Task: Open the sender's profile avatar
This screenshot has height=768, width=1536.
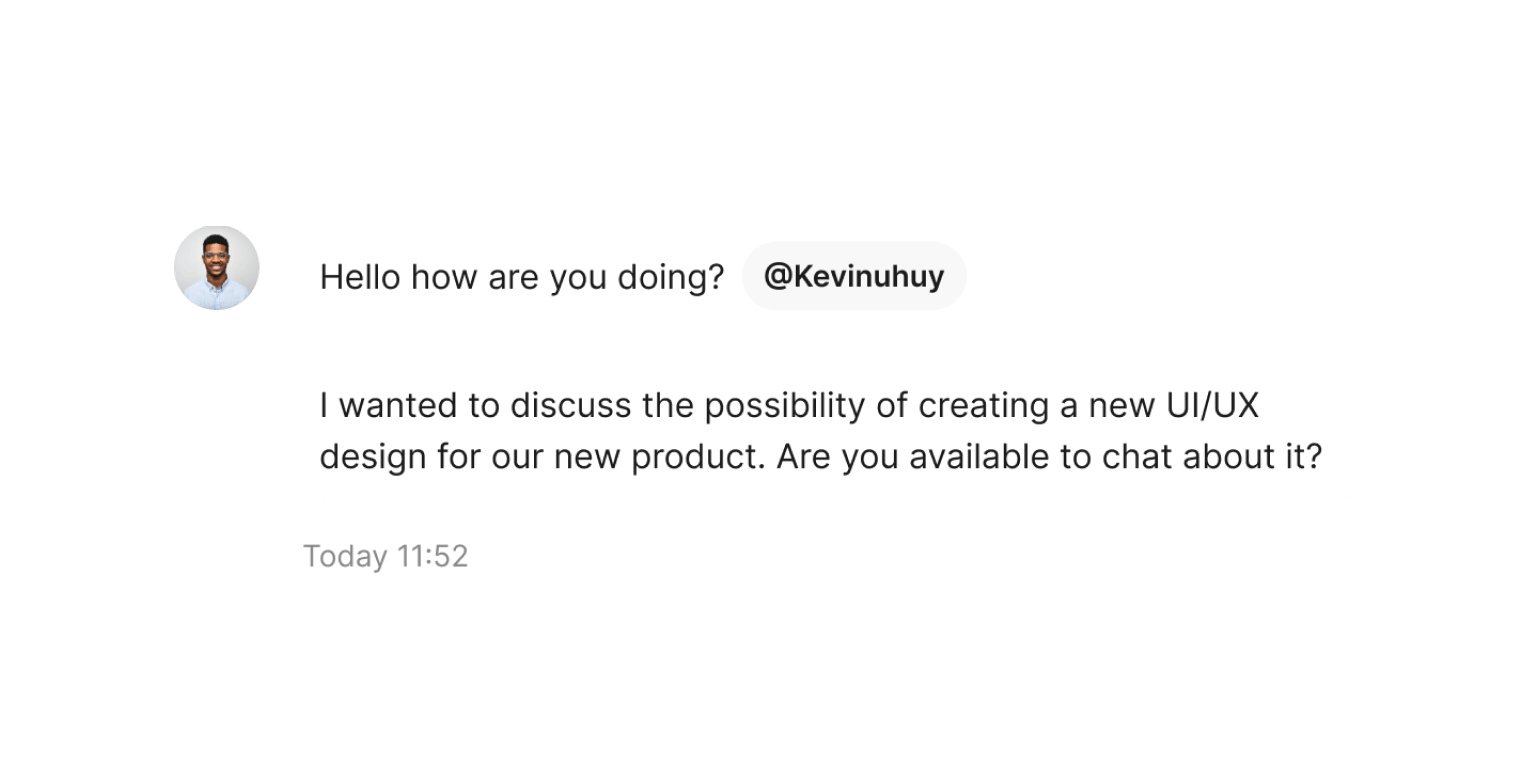Action: [x=217, y=268]
